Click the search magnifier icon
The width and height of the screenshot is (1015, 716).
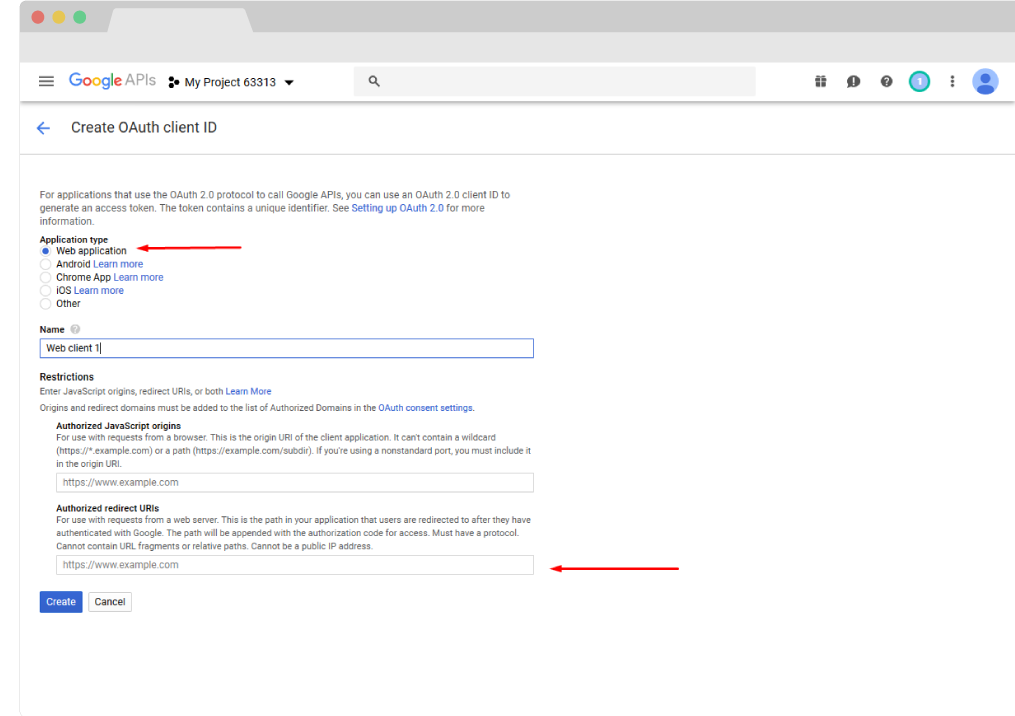tap(374, 82)
